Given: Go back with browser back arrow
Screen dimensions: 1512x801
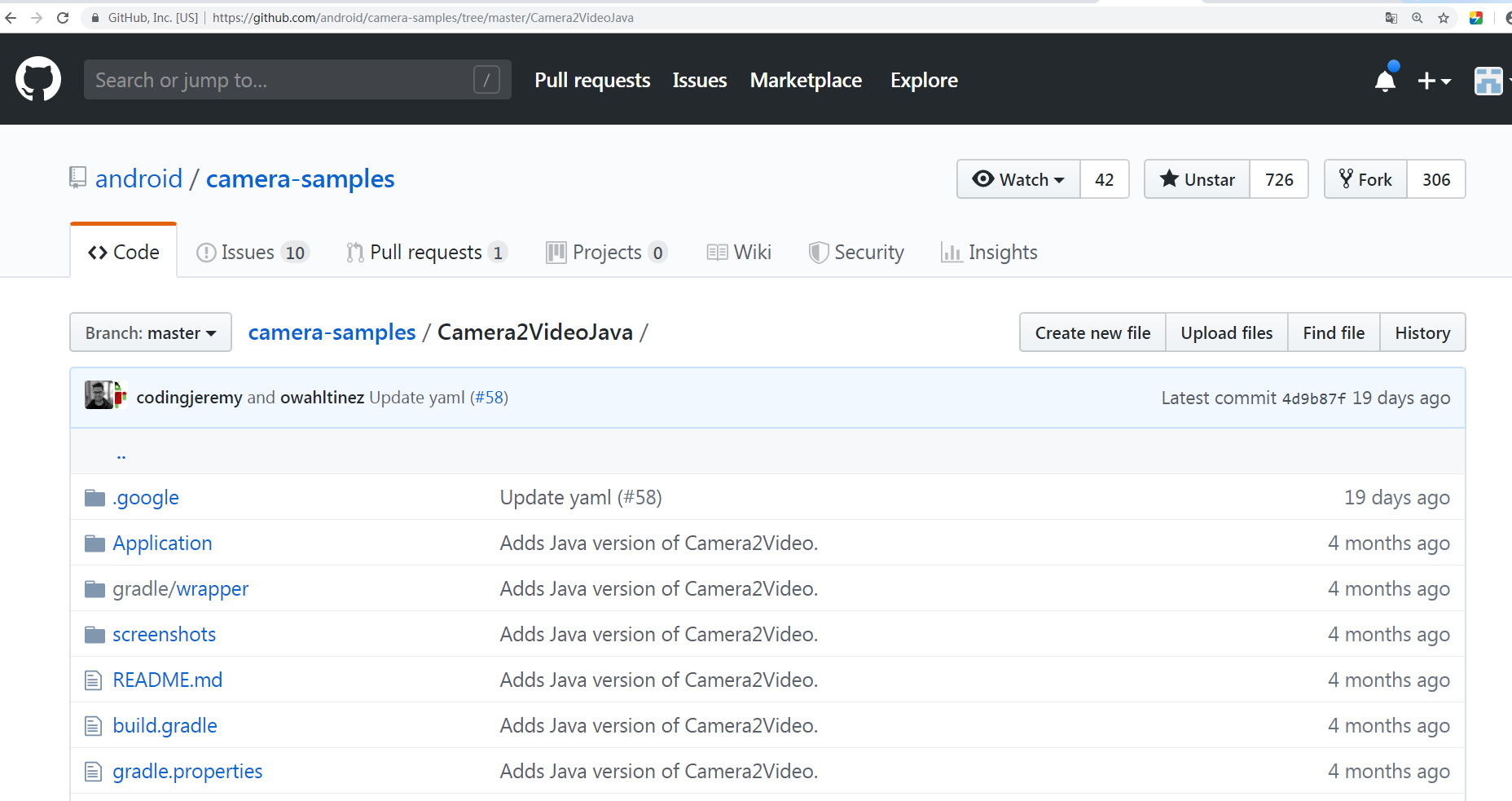Looking at the screenshot, I should click(11, 18).
